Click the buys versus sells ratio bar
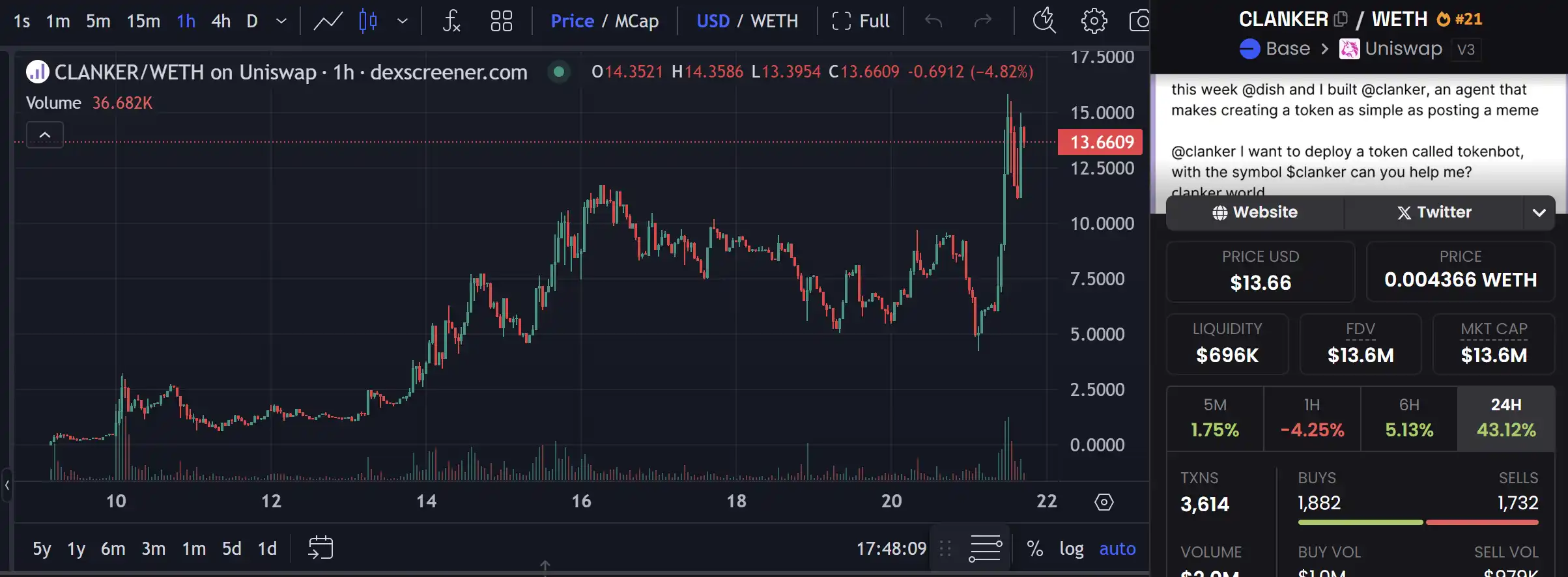This screenshot has width=1568, height=577. [1418, 522]
